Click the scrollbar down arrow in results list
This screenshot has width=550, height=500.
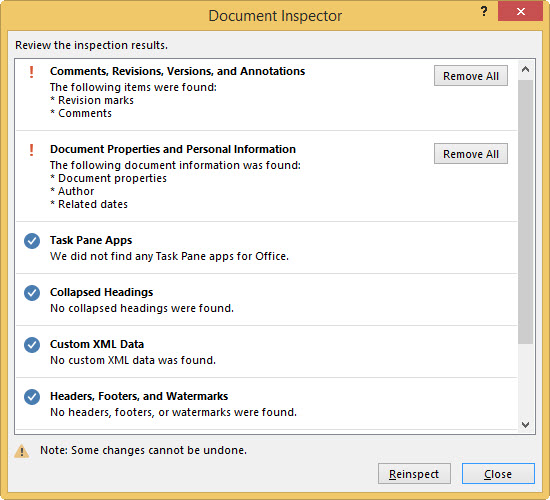[x=525, y=425]
